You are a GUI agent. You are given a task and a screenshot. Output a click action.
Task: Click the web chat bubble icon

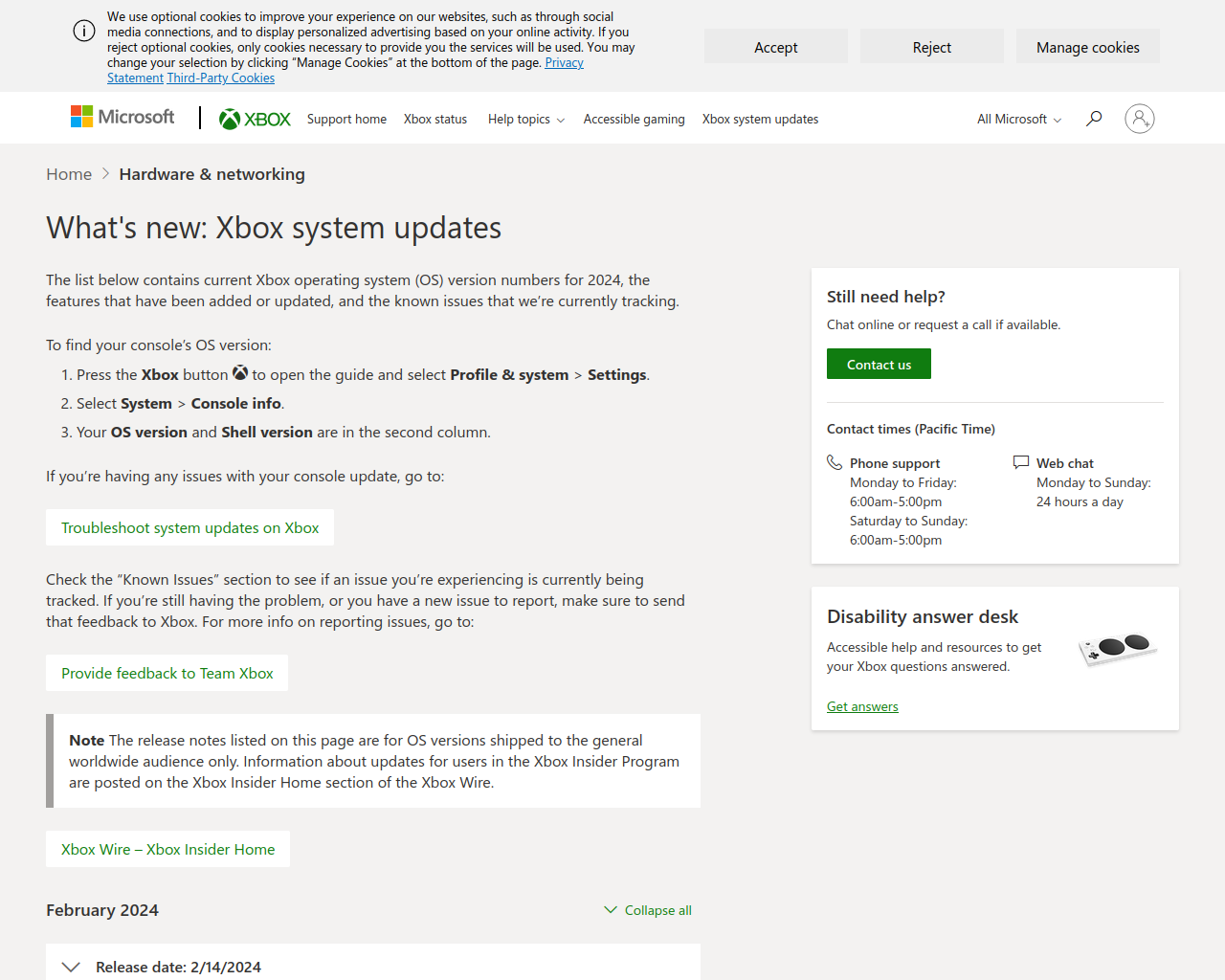[x=1021, y=462]
